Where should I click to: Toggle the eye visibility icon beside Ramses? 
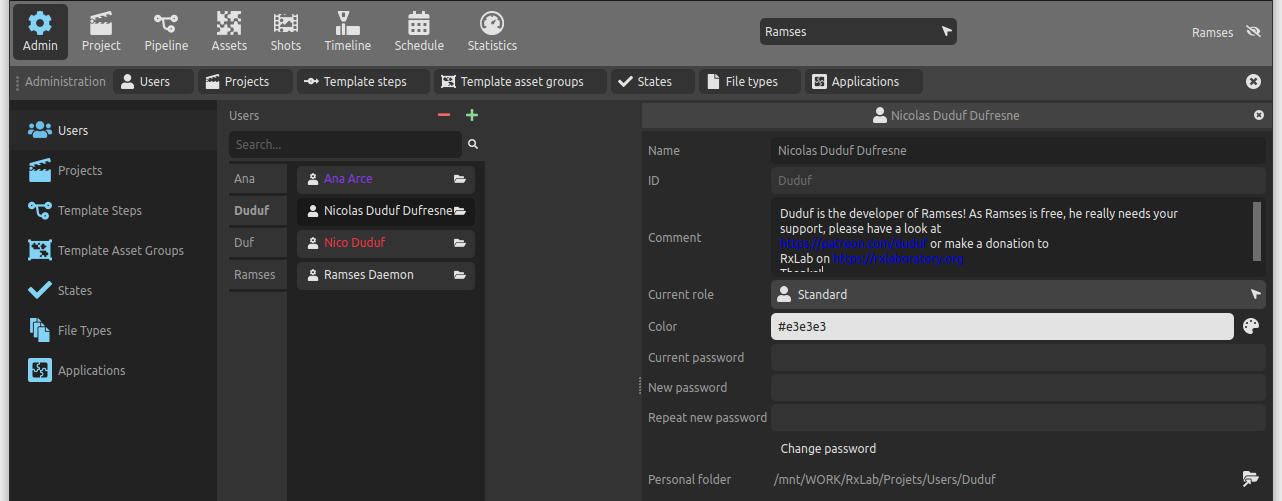pyautogui.click(x=1253, y=32)
